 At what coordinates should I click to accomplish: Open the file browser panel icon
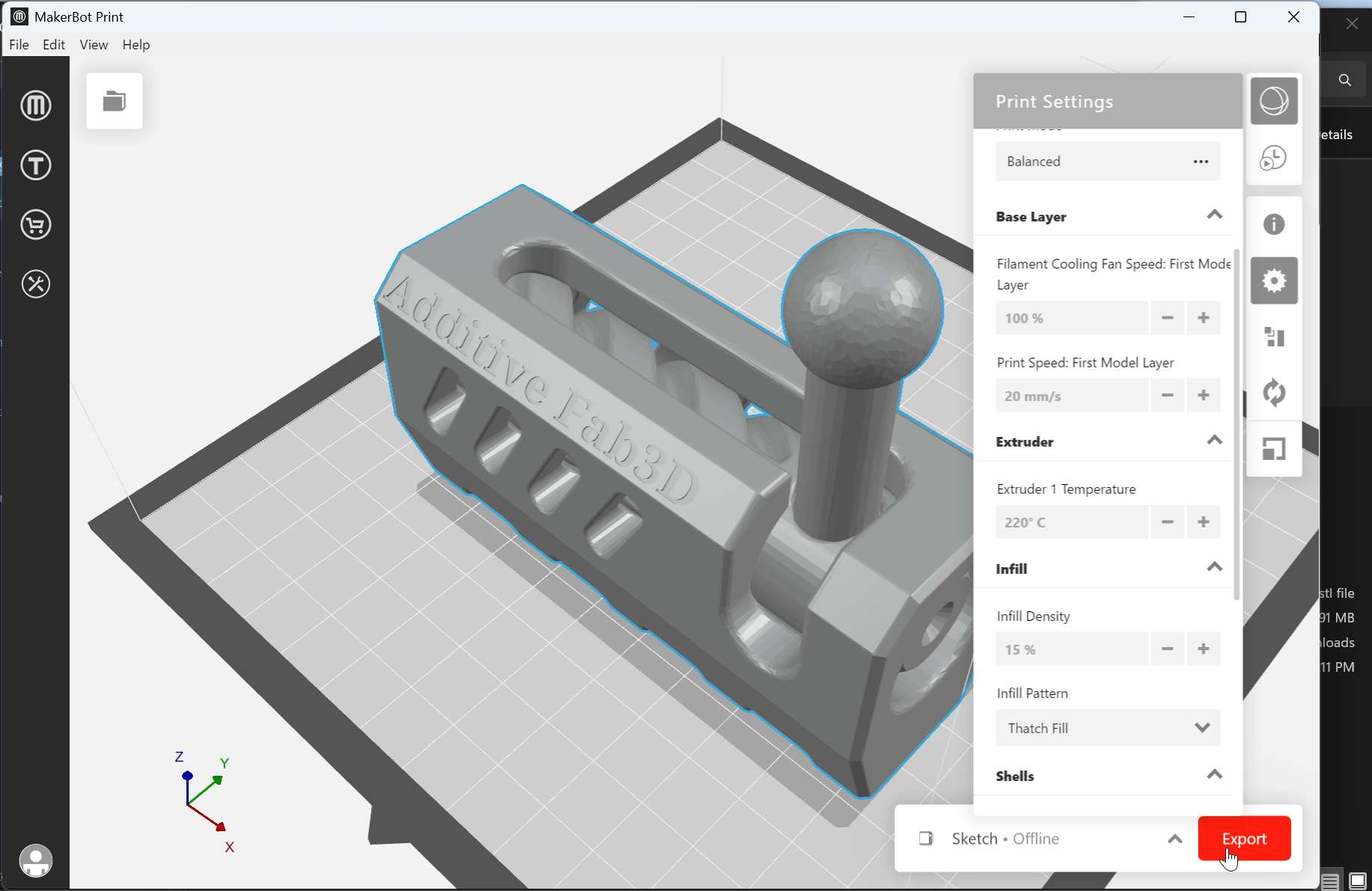pyautogui.click(x=114, y=100)
